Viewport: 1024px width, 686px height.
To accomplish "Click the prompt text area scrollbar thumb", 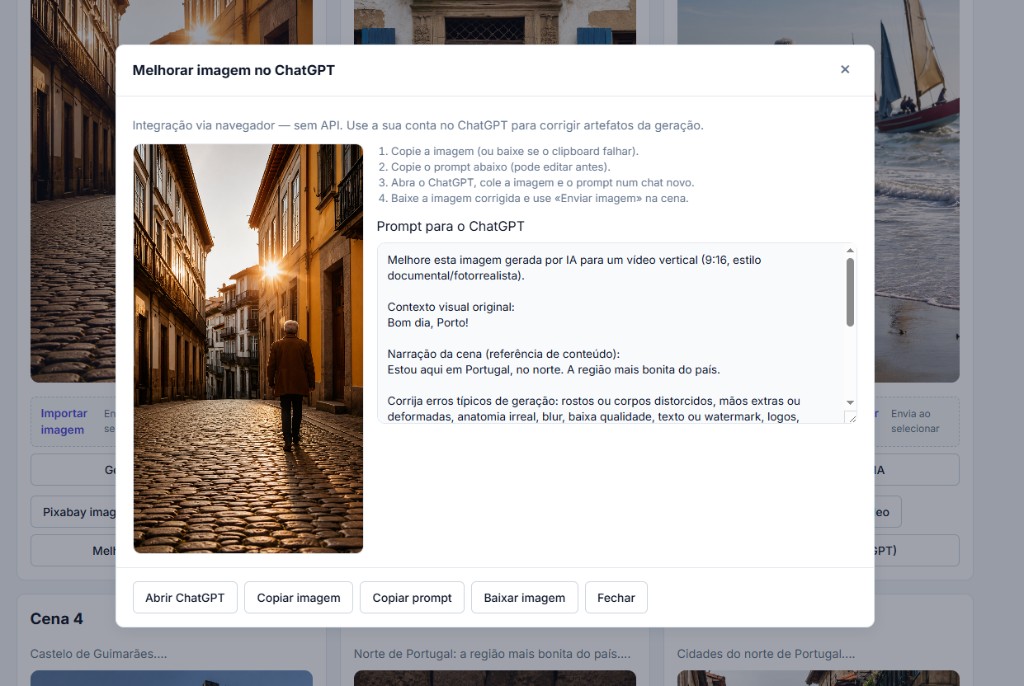I will pos(850,291).
